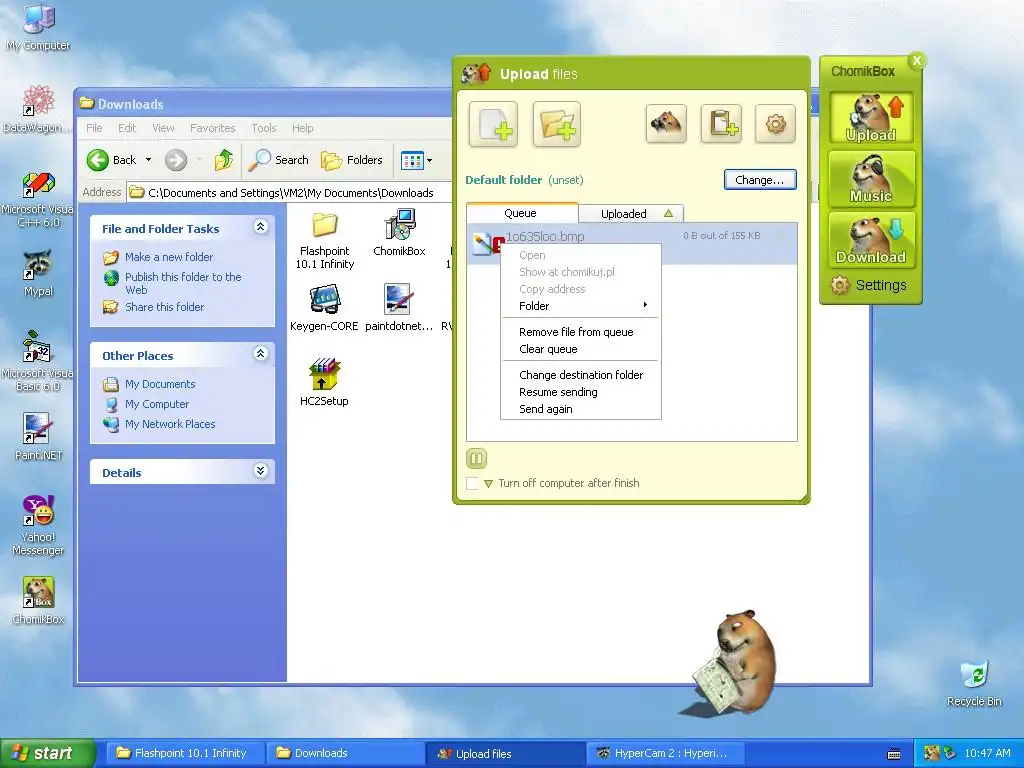Enable Turn off computer after finish checkbox
Image resolution: width=1024 pixels, height=768 pixels.
tap(472, 483)
